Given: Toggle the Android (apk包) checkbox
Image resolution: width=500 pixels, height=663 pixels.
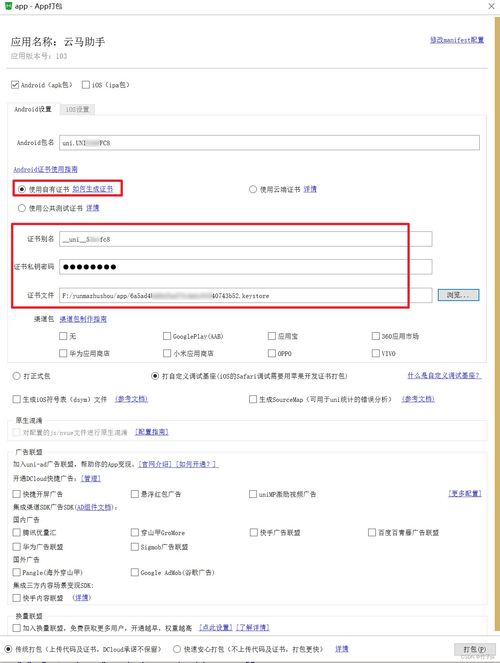Looking at the screenshot, I should 15,85.
